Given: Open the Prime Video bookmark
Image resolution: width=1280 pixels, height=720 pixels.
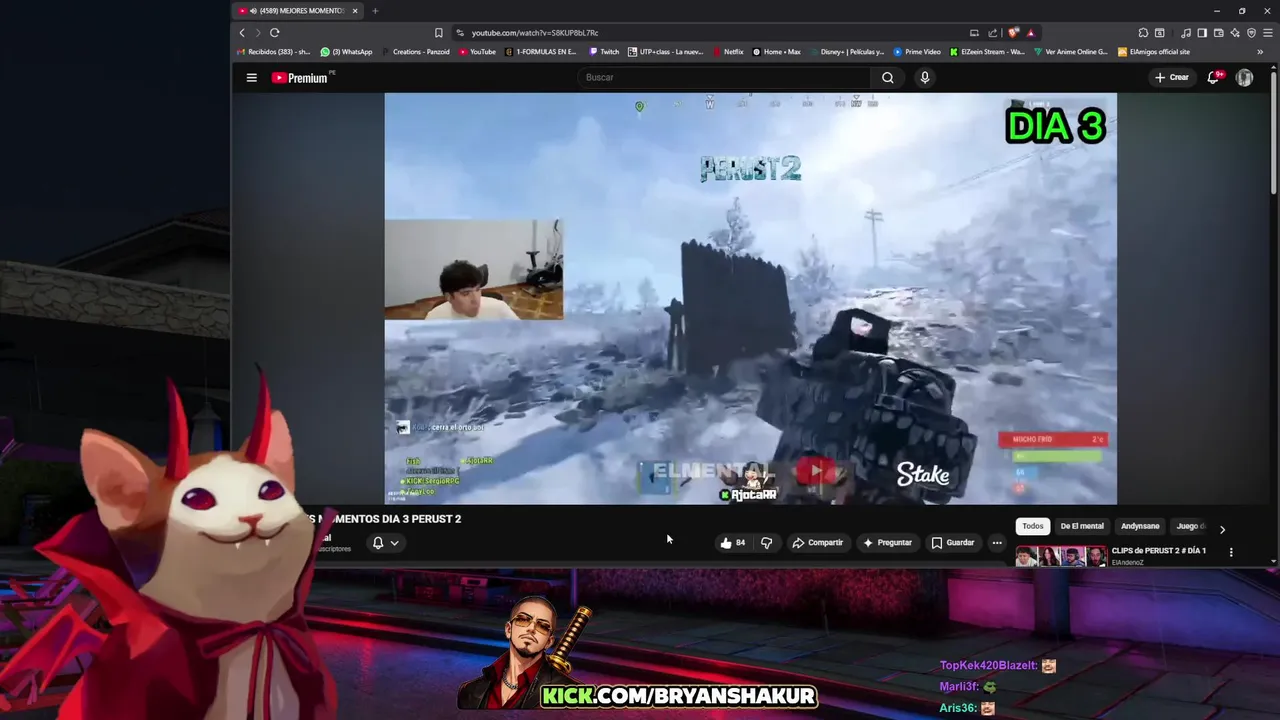Looking at the screenshot, I should click(917, 52).
